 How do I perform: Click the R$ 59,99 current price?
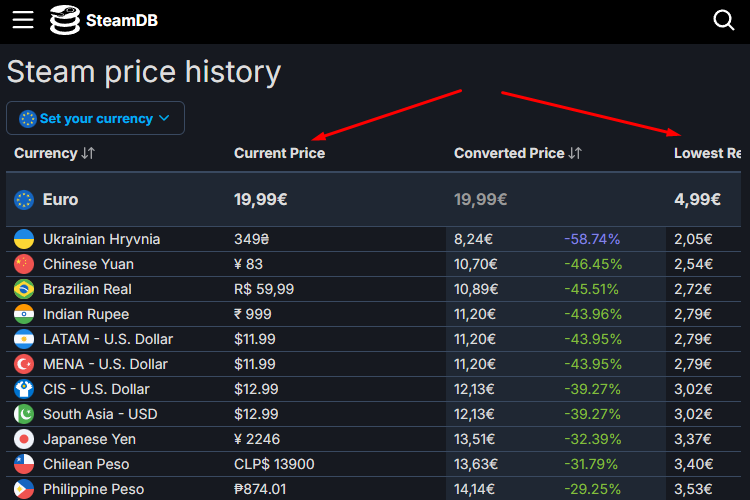point(264,289)
